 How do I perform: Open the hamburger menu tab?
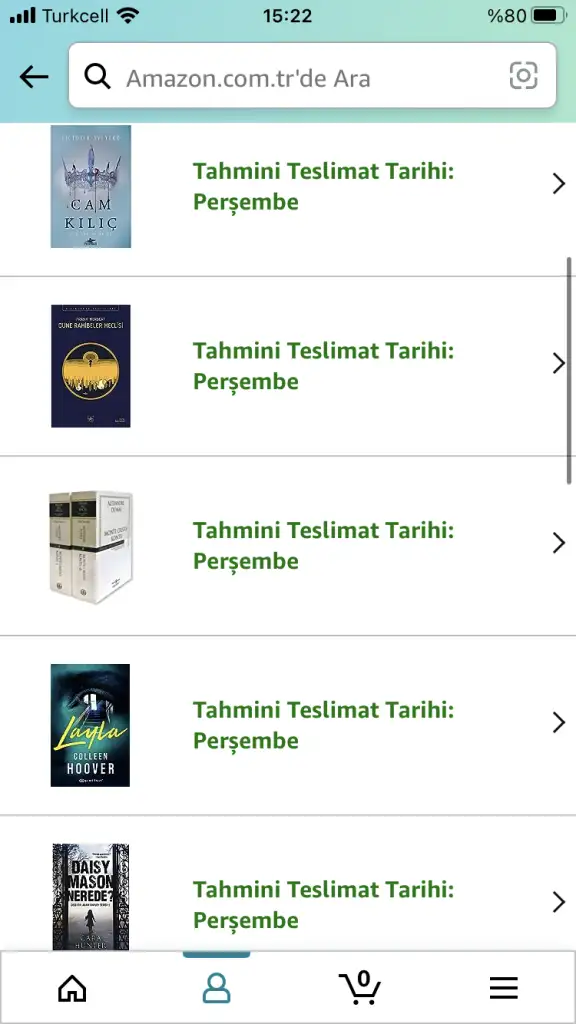tap(504, 989)
